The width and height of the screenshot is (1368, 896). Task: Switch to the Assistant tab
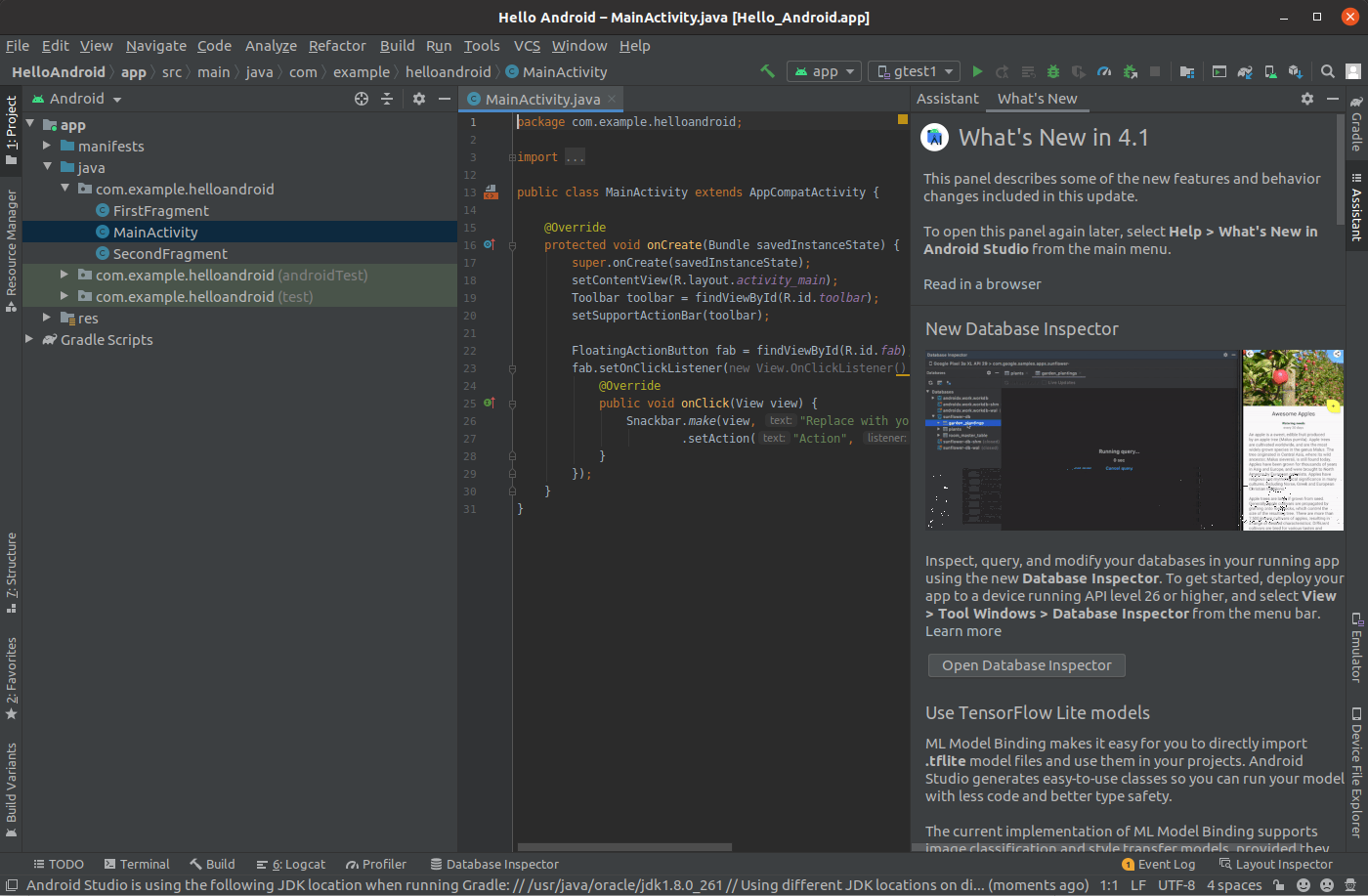point(947,99)
